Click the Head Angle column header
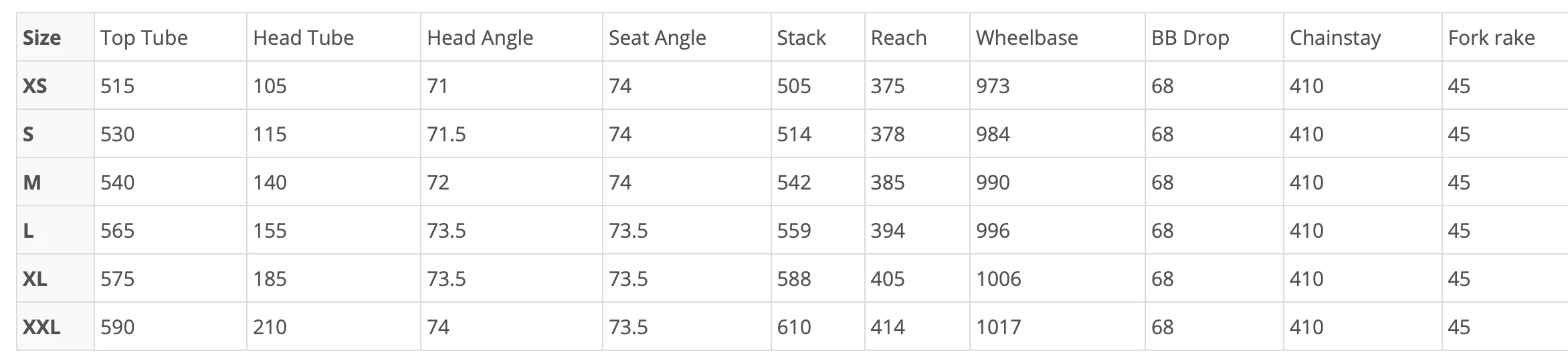Screen dimensions: 1568x359 click(x=480, y=38)
